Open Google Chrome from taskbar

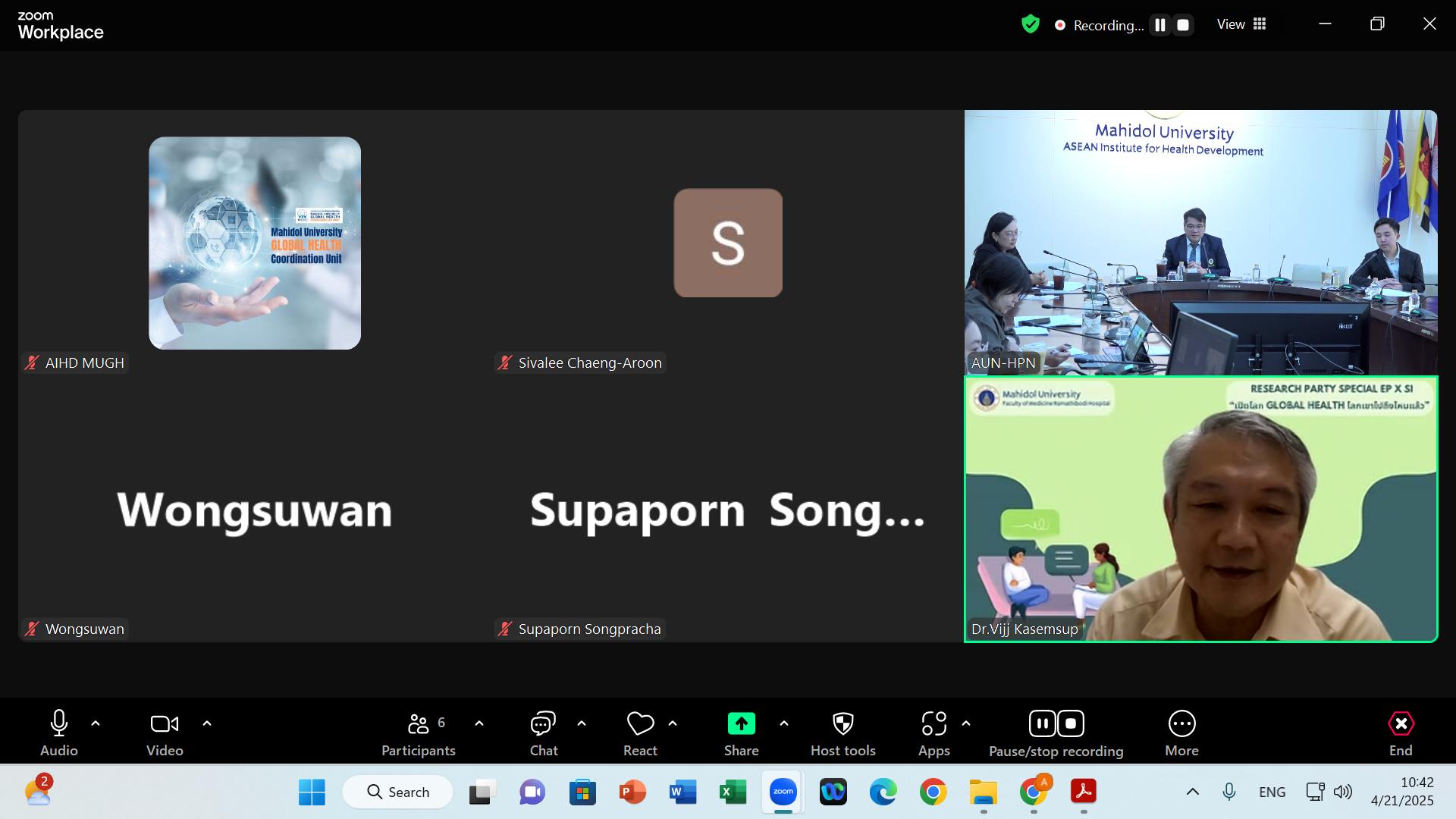click(933, 792)
